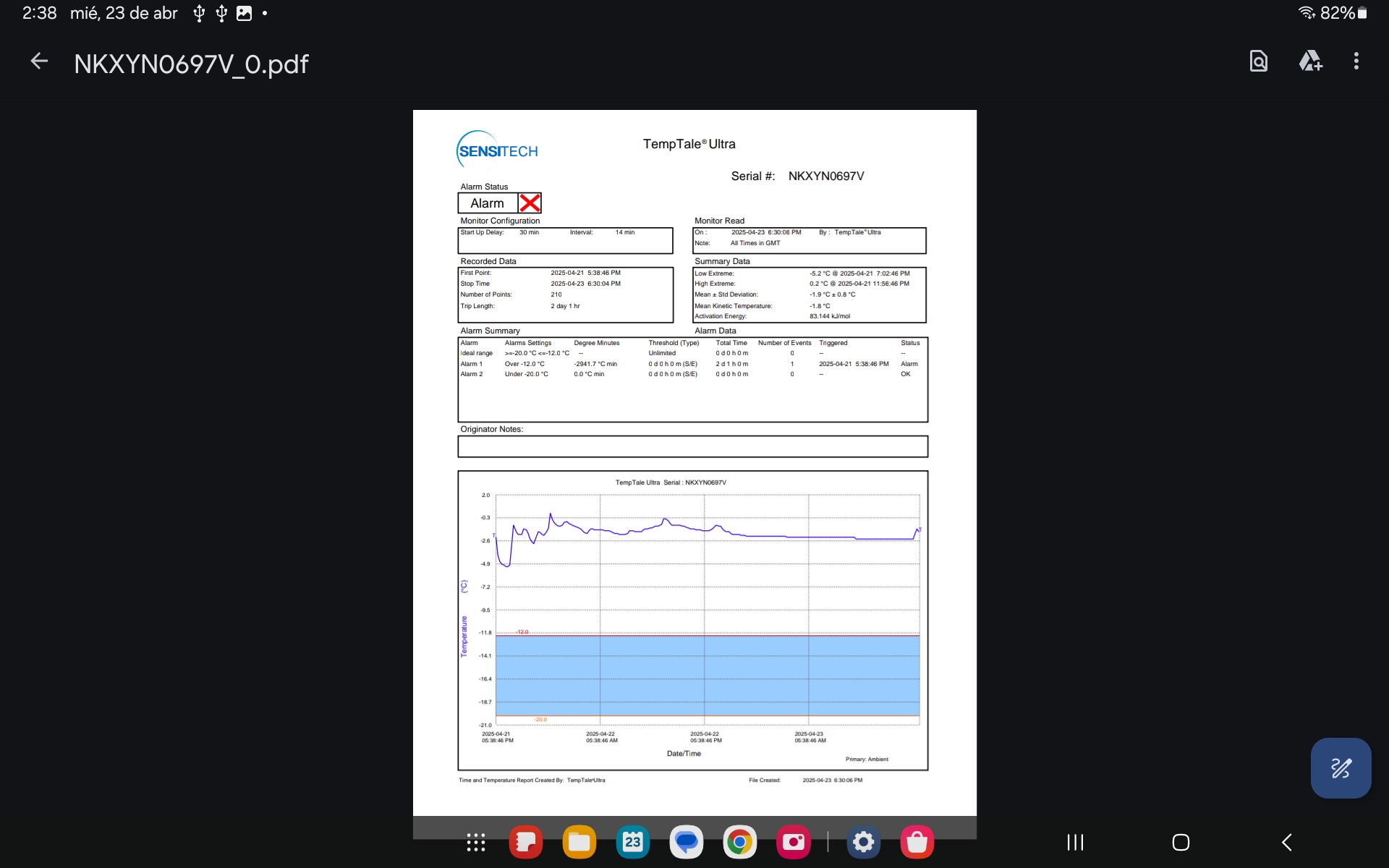This screenshot has width=1389, height=868.
Task: Tap the status bar clock 2:38
Action: tap(40, 13)
